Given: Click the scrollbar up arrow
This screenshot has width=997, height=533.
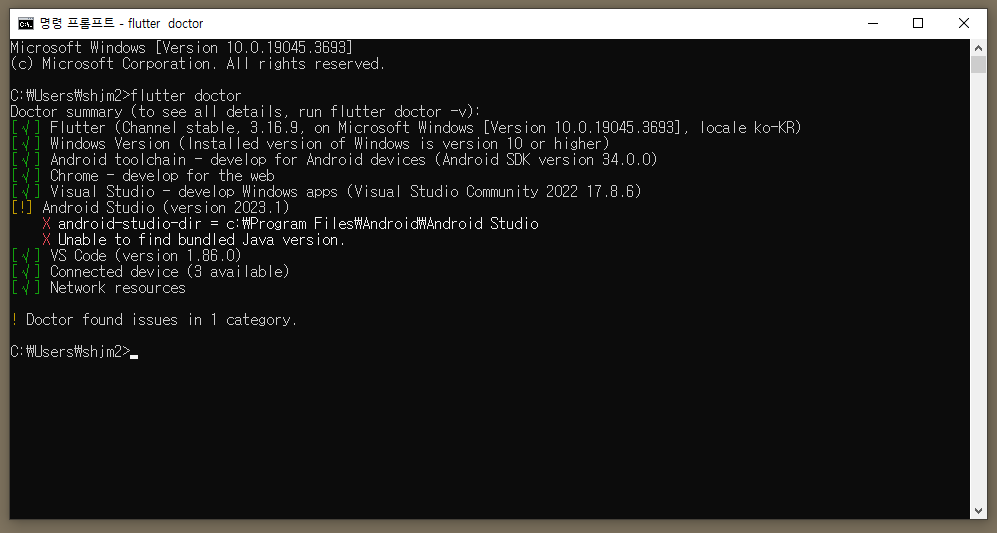Looking at the screenshot, I should coord(978,48).
